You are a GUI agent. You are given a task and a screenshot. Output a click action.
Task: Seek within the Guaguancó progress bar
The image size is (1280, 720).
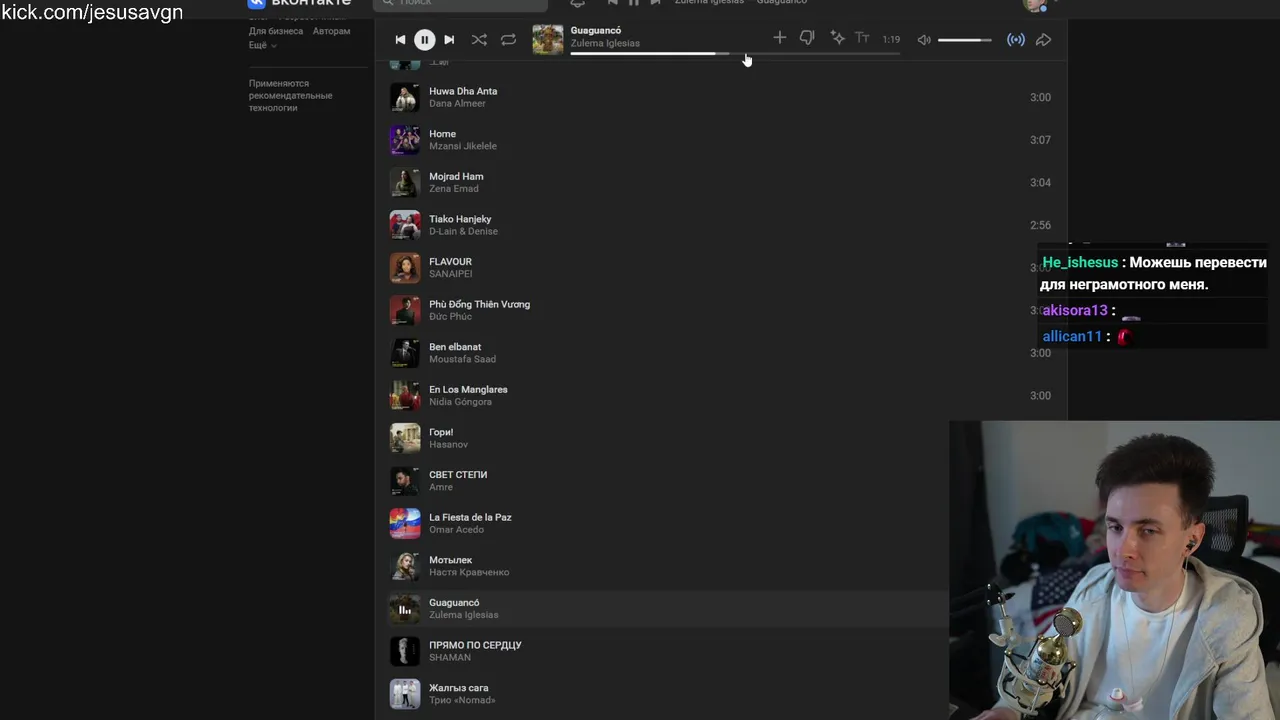click(x=735, y=53)
